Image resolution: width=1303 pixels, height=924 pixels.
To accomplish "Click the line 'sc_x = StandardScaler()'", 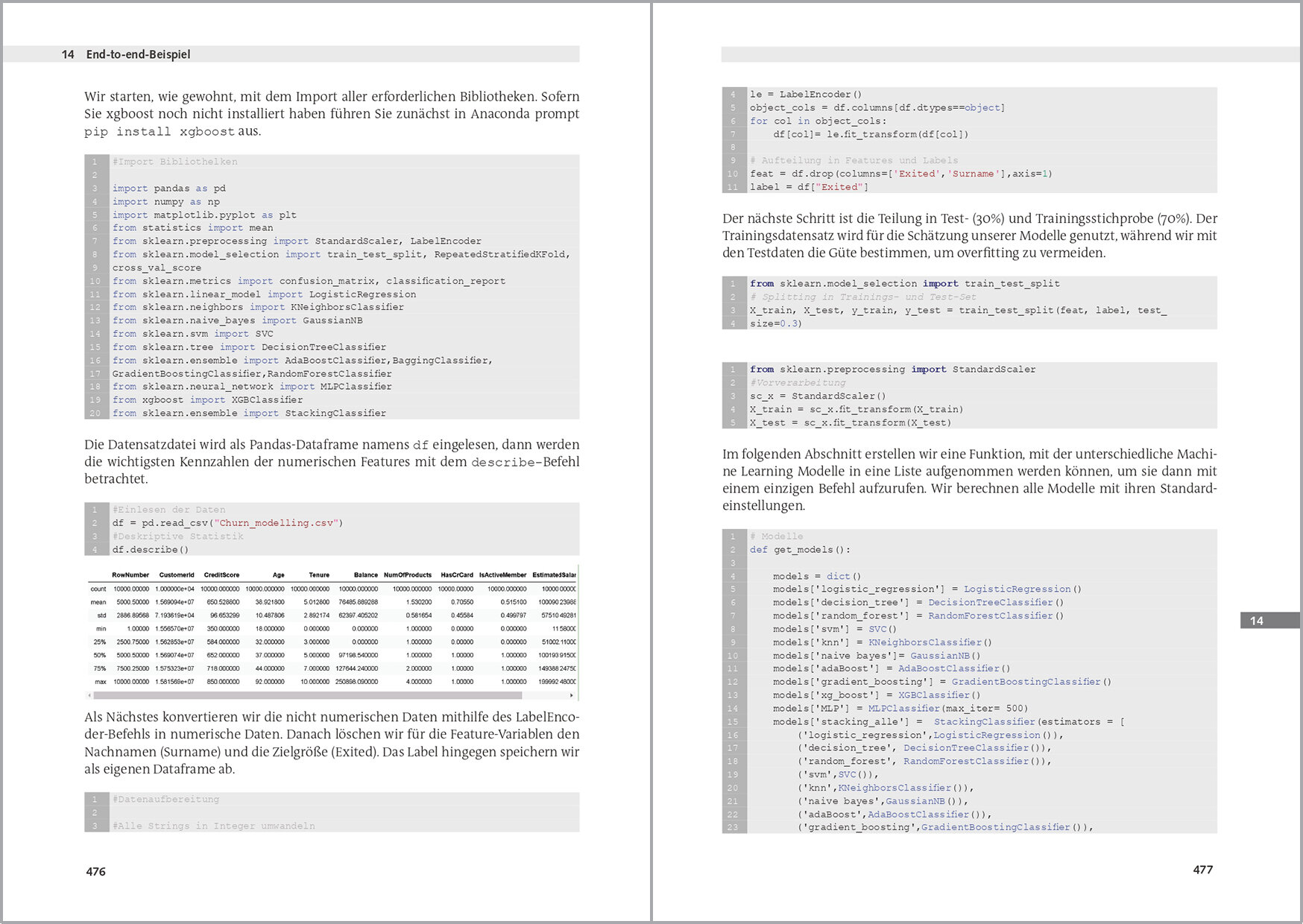I will pyautogui.click(x=818, y=396).
